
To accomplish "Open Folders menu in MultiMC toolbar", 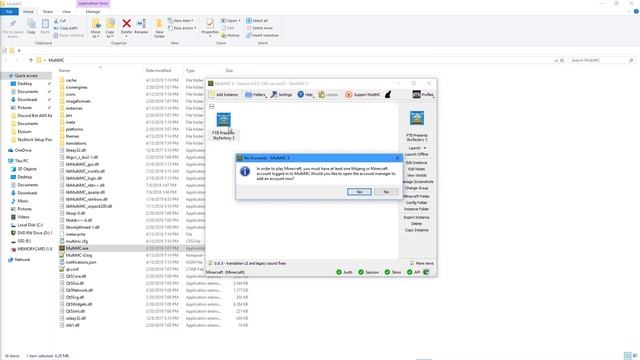I will click(x=256, y=95).
